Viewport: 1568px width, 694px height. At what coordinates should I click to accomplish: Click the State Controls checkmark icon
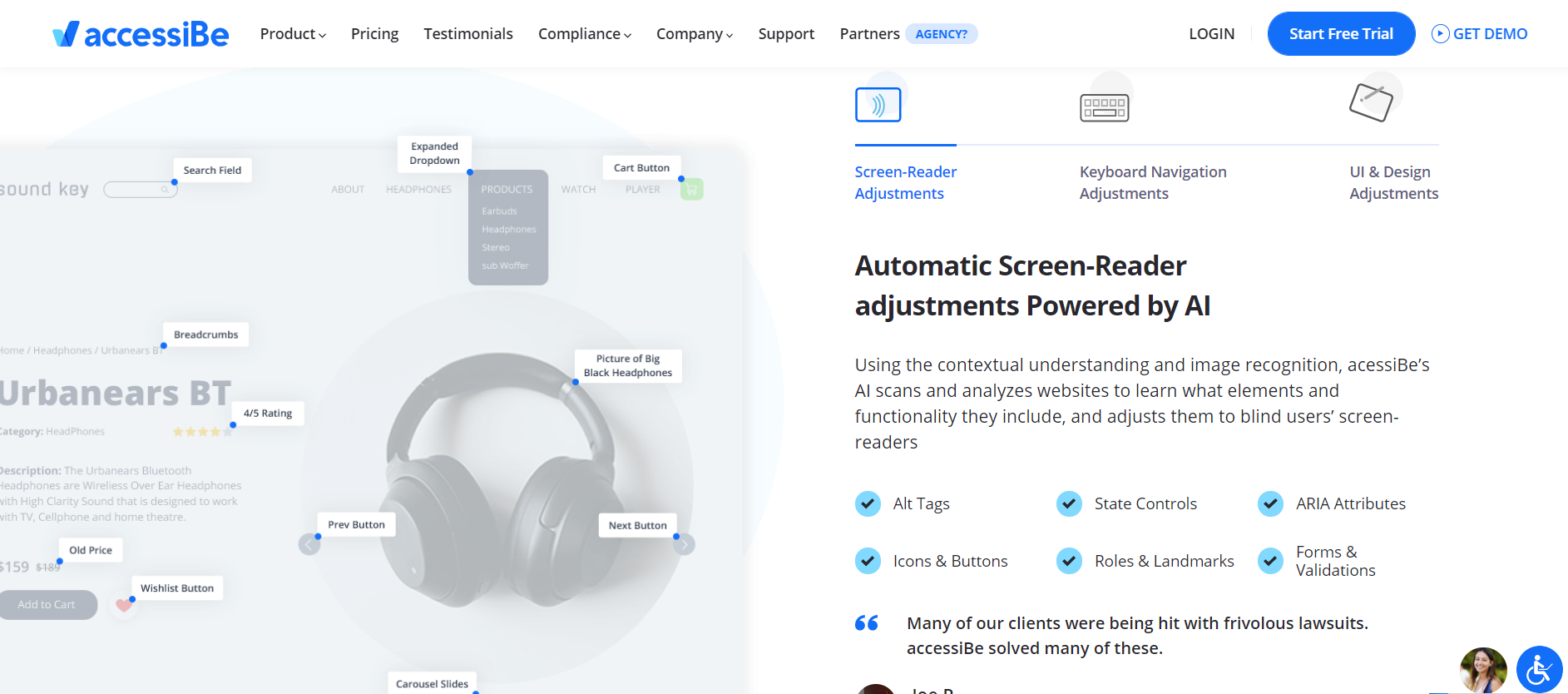pos(1069,503)
